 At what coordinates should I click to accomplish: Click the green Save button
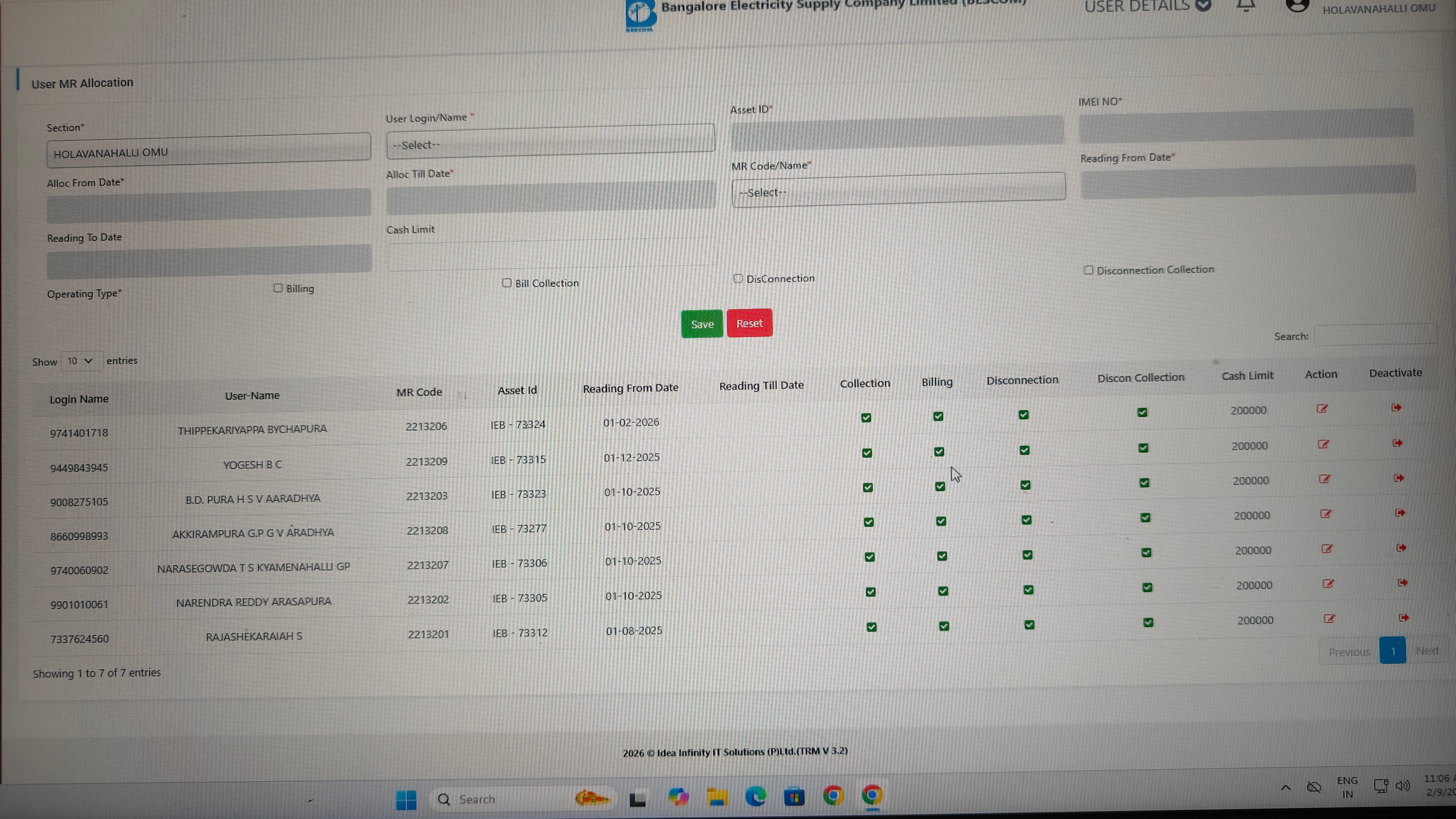click(701, 325)
